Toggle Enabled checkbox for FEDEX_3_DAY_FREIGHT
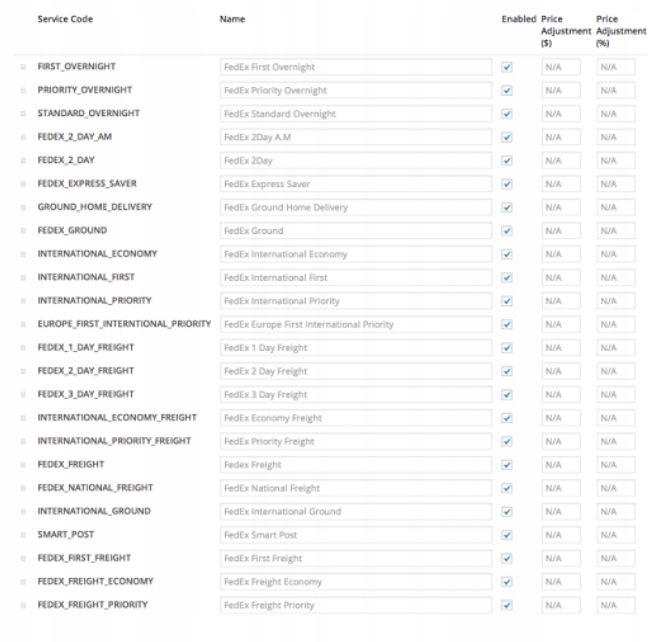Image resolution: width=660 pixels, height=642 pixels. tap(507, 394)
